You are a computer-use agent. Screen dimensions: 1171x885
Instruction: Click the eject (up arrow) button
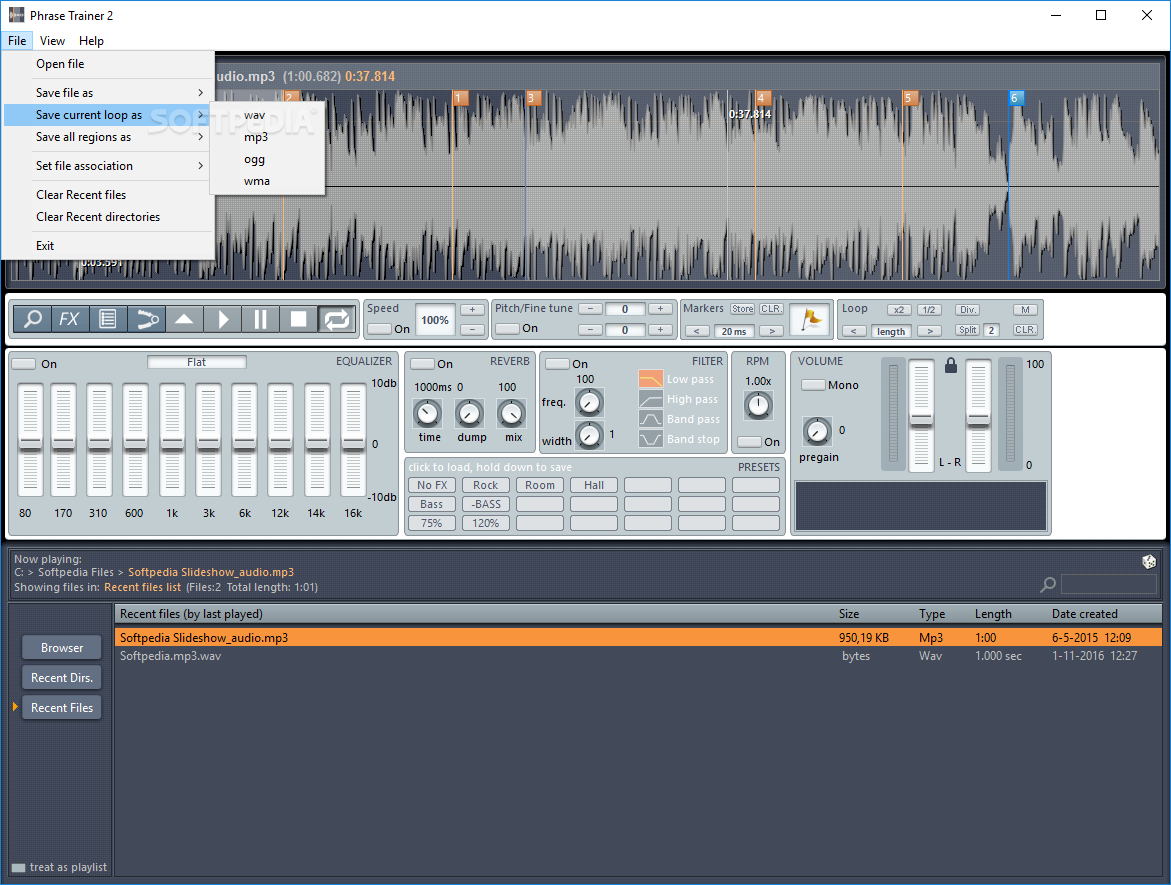pos(184,320)
